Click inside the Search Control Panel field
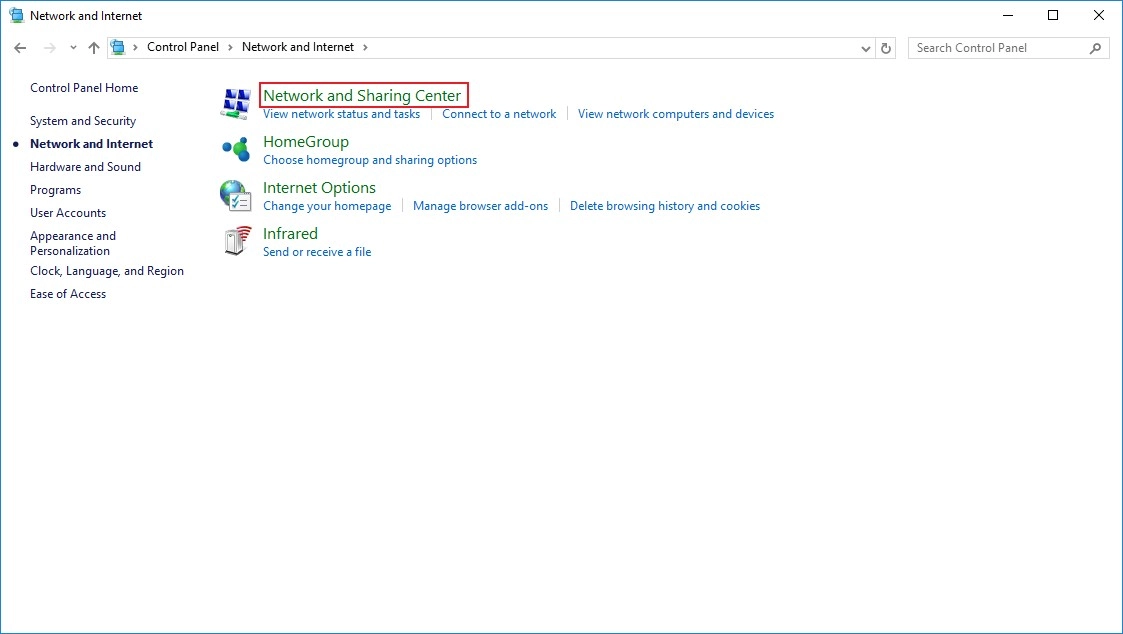Screen dimensions: 1123x634 click(995, 48)
